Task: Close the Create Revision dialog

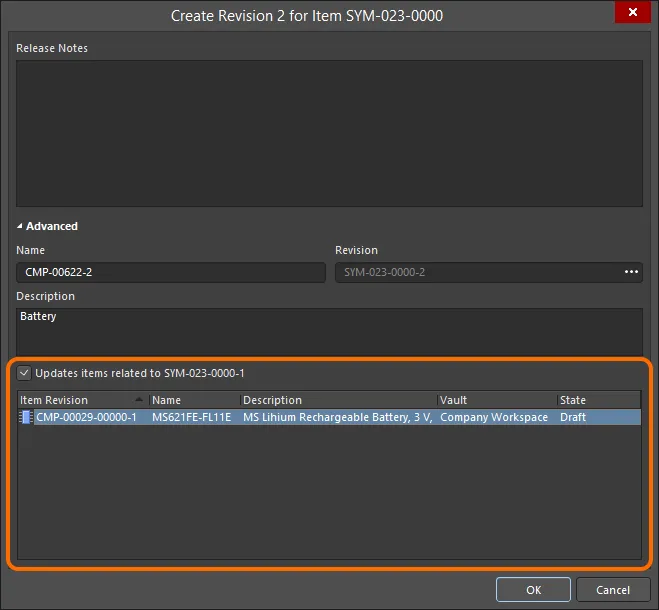Action: (x=633, y=12)
